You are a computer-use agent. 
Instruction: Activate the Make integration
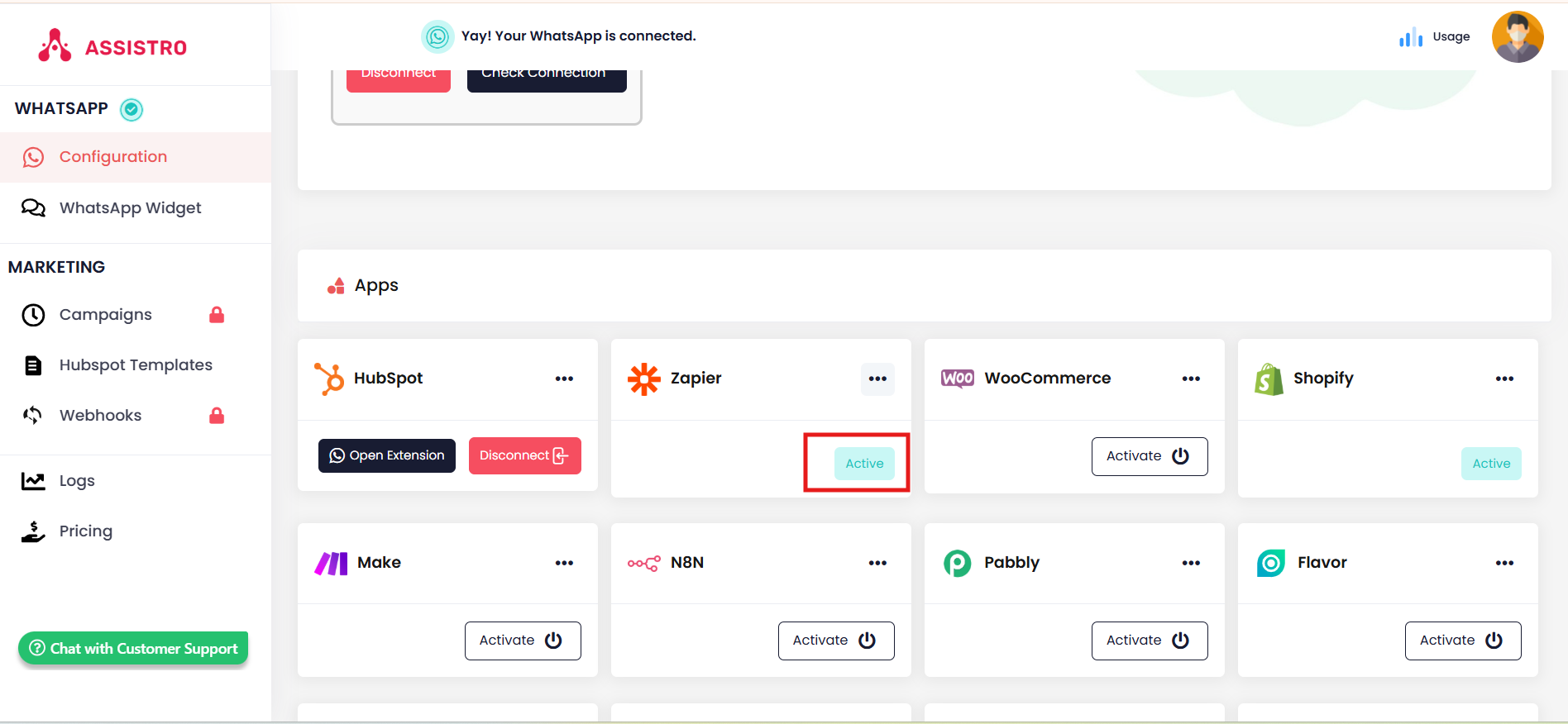pos(522,641)
